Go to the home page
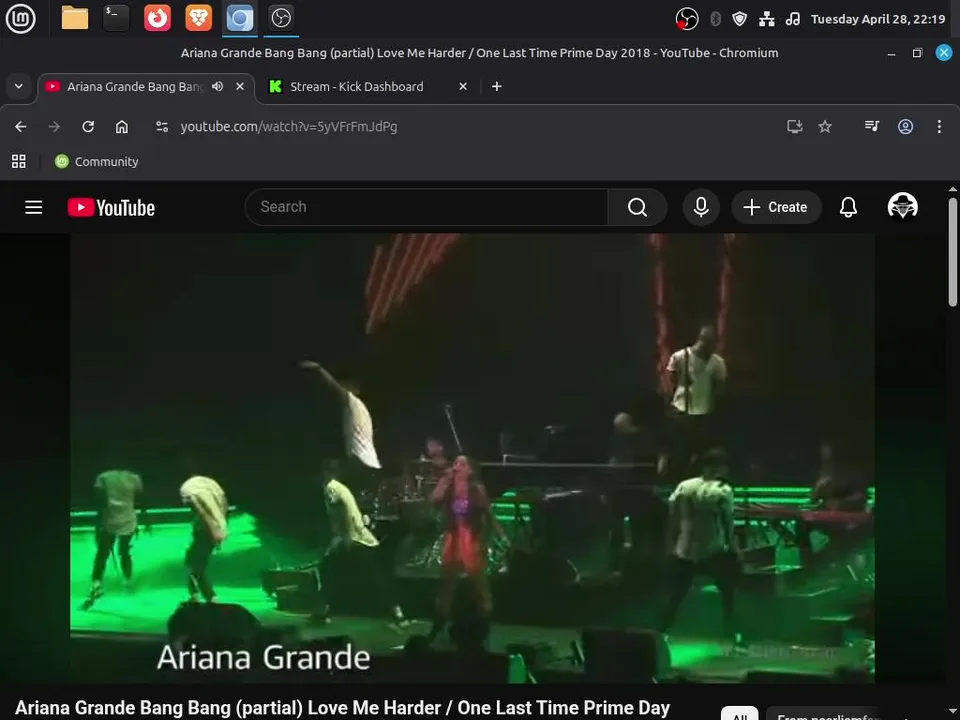 122,127
